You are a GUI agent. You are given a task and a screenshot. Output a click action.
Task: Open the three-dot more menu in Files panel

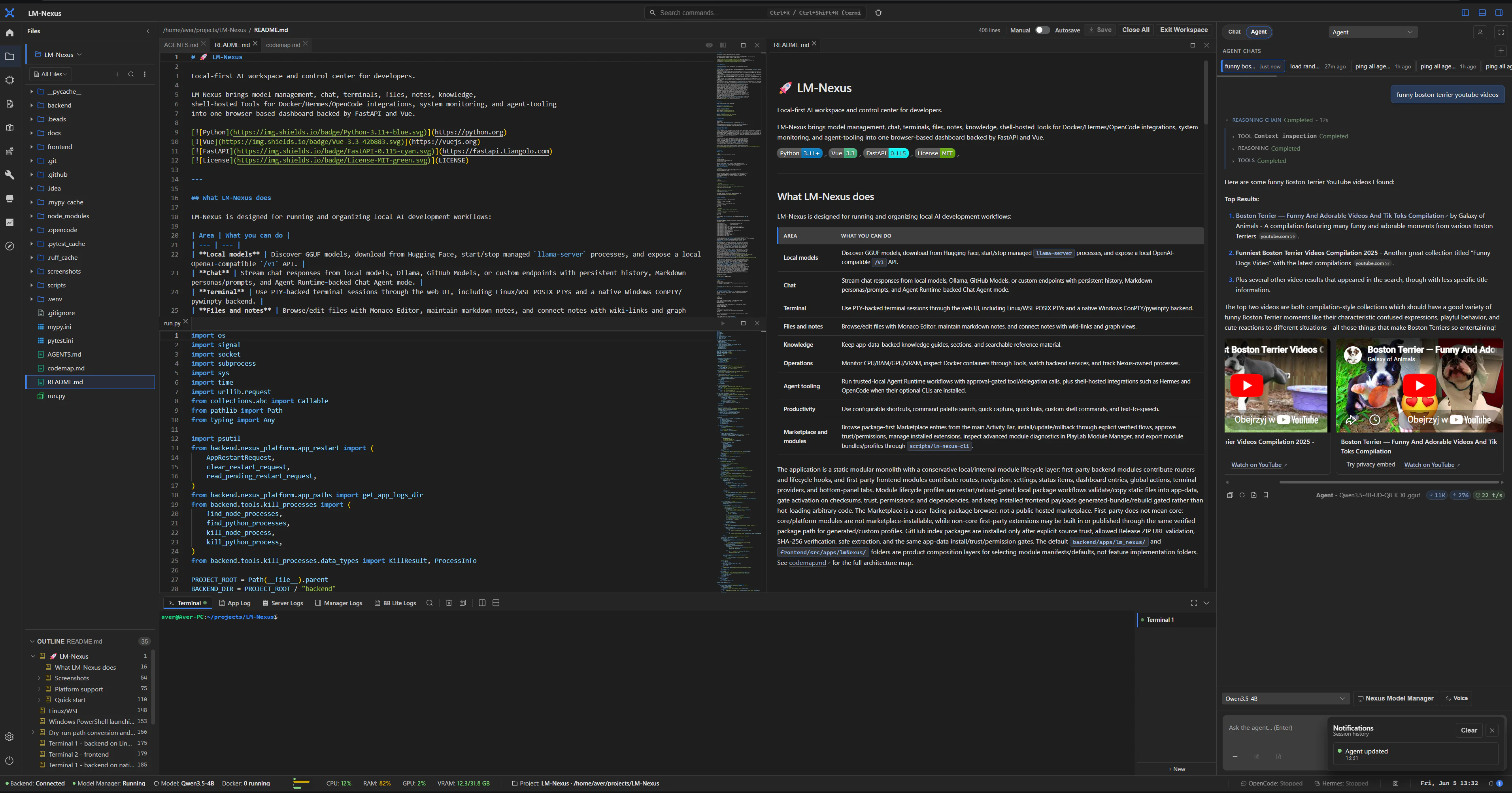(145, 74)
